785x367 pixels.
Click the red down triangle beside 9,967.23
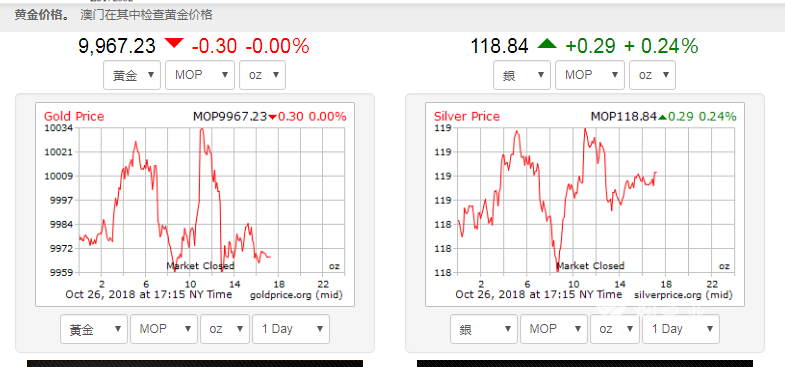click(x=174, y=43)
